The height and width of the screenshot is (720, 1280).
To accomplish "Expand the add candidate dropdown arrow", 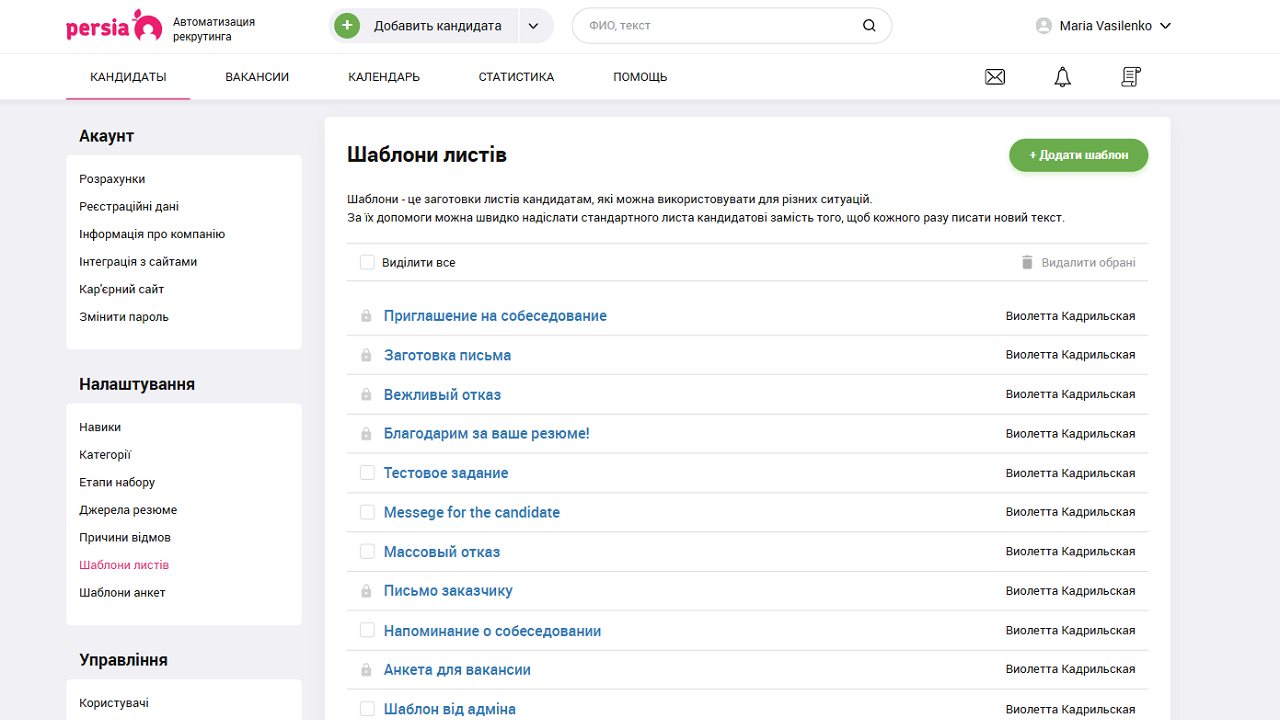I will [x=534, y=26].
